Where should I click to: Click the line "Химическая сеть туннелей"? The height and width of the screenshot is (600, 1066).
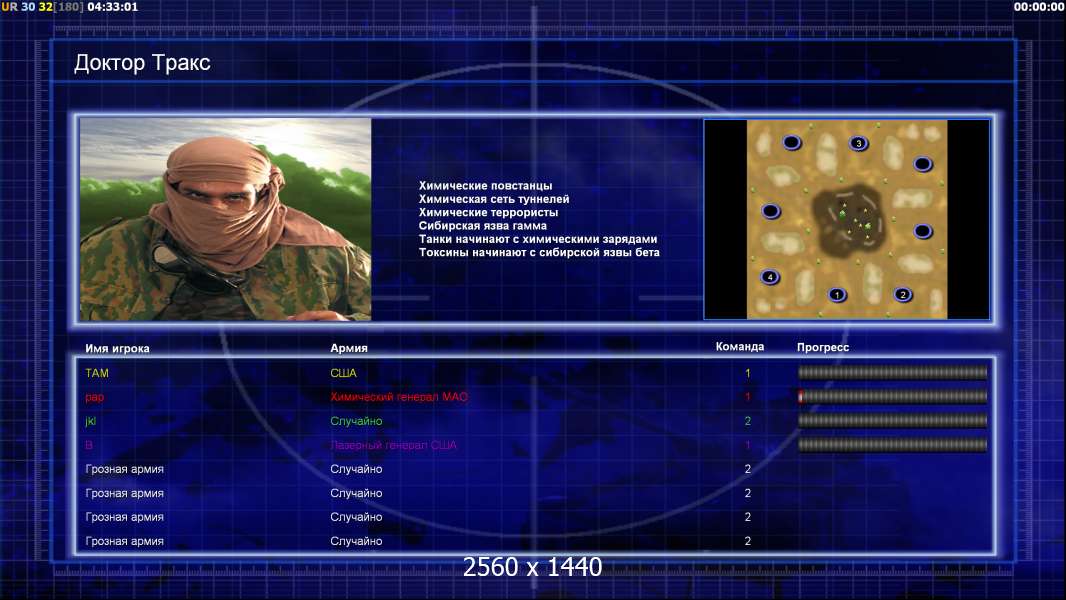pos(494,199)
